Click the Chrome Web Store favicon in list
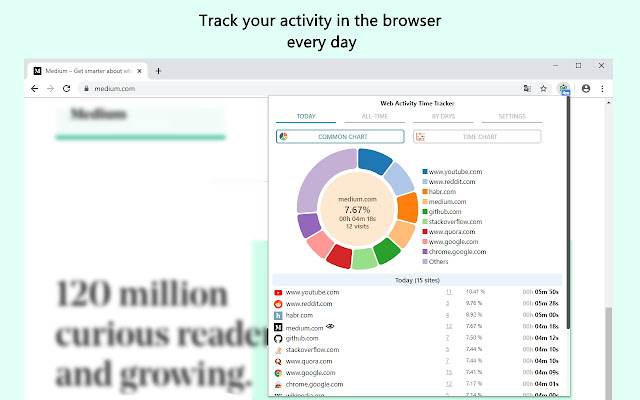640x400 pixels. [x=278, y=384]
